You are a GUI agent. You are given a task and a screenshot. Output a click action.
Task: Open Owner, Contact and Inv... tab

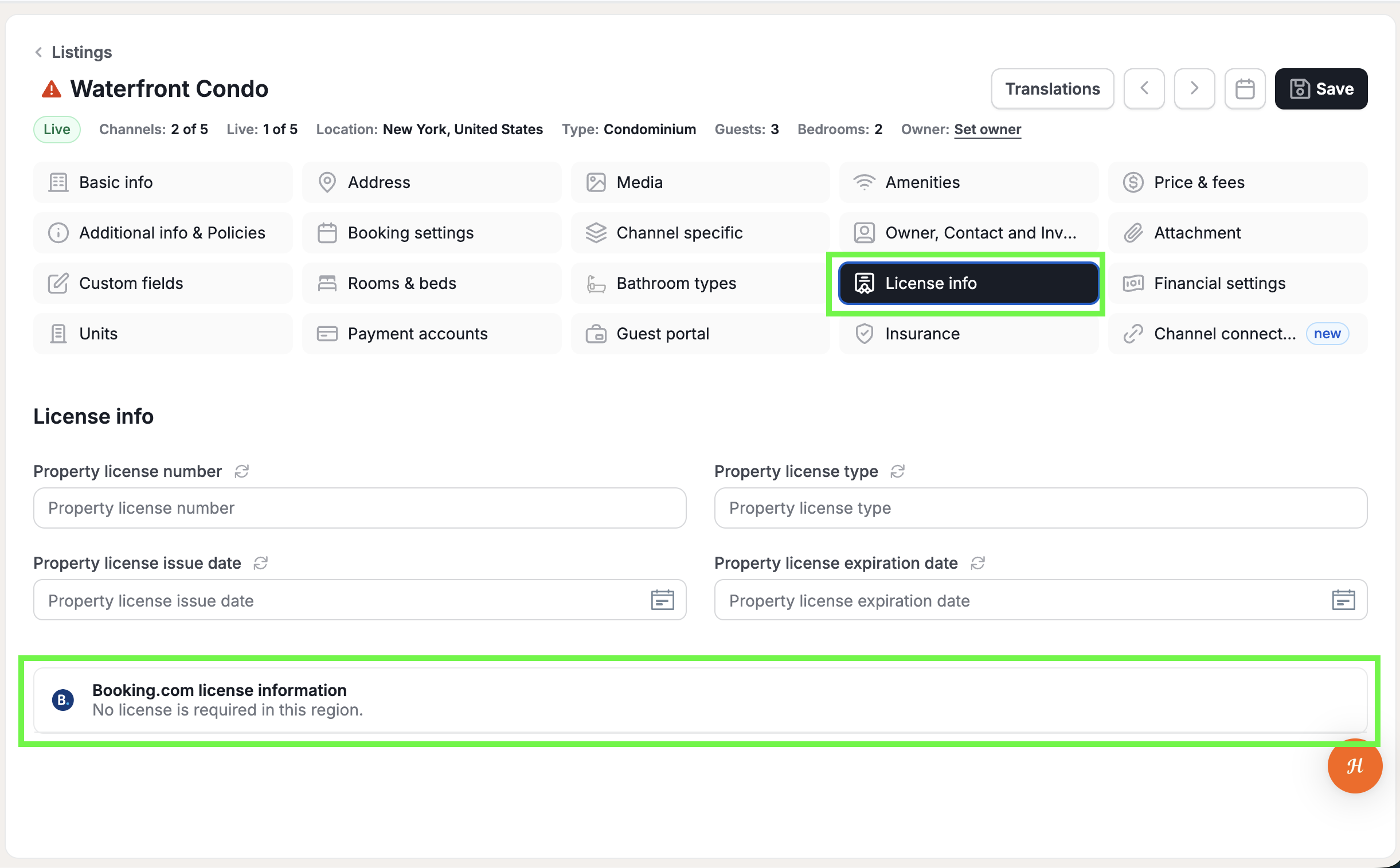pos(969,233)
